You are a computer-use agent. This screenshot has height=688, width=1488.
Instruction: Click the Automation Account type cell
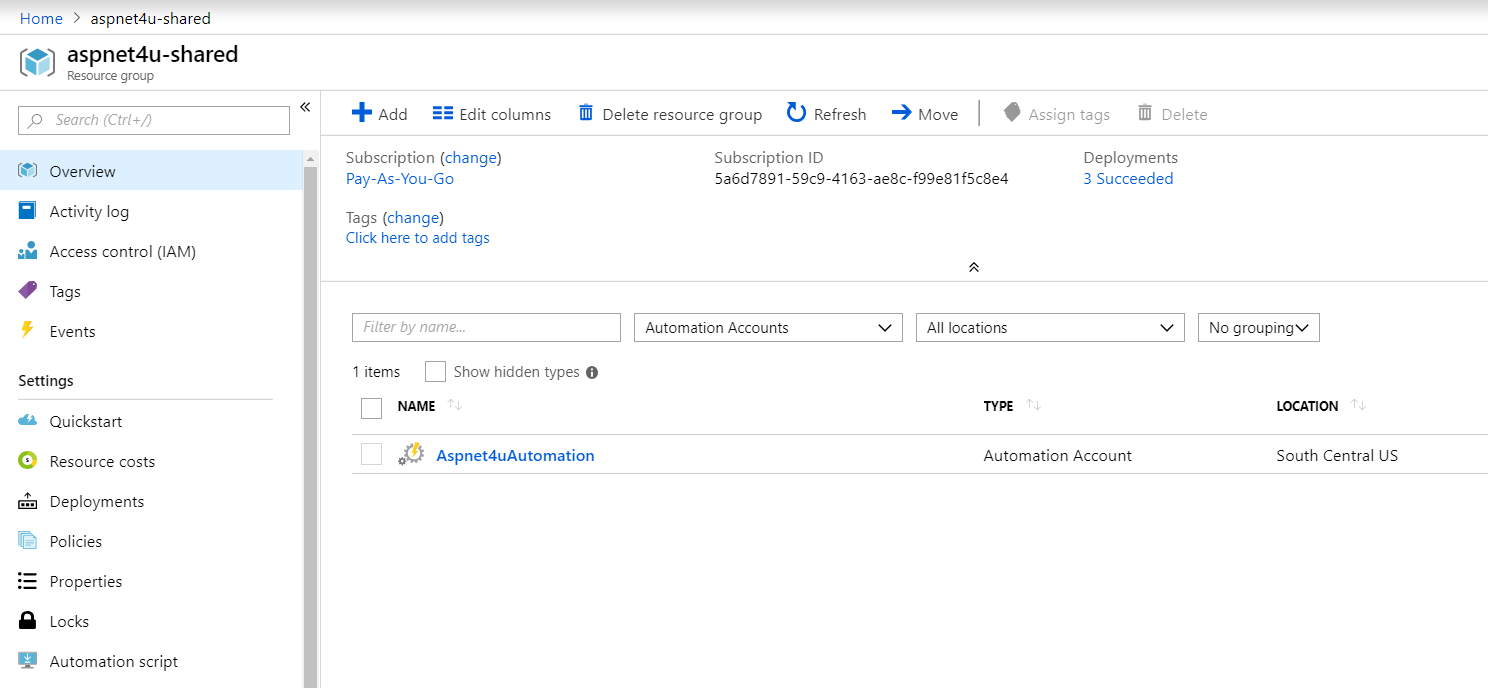tap(1058, 455)
